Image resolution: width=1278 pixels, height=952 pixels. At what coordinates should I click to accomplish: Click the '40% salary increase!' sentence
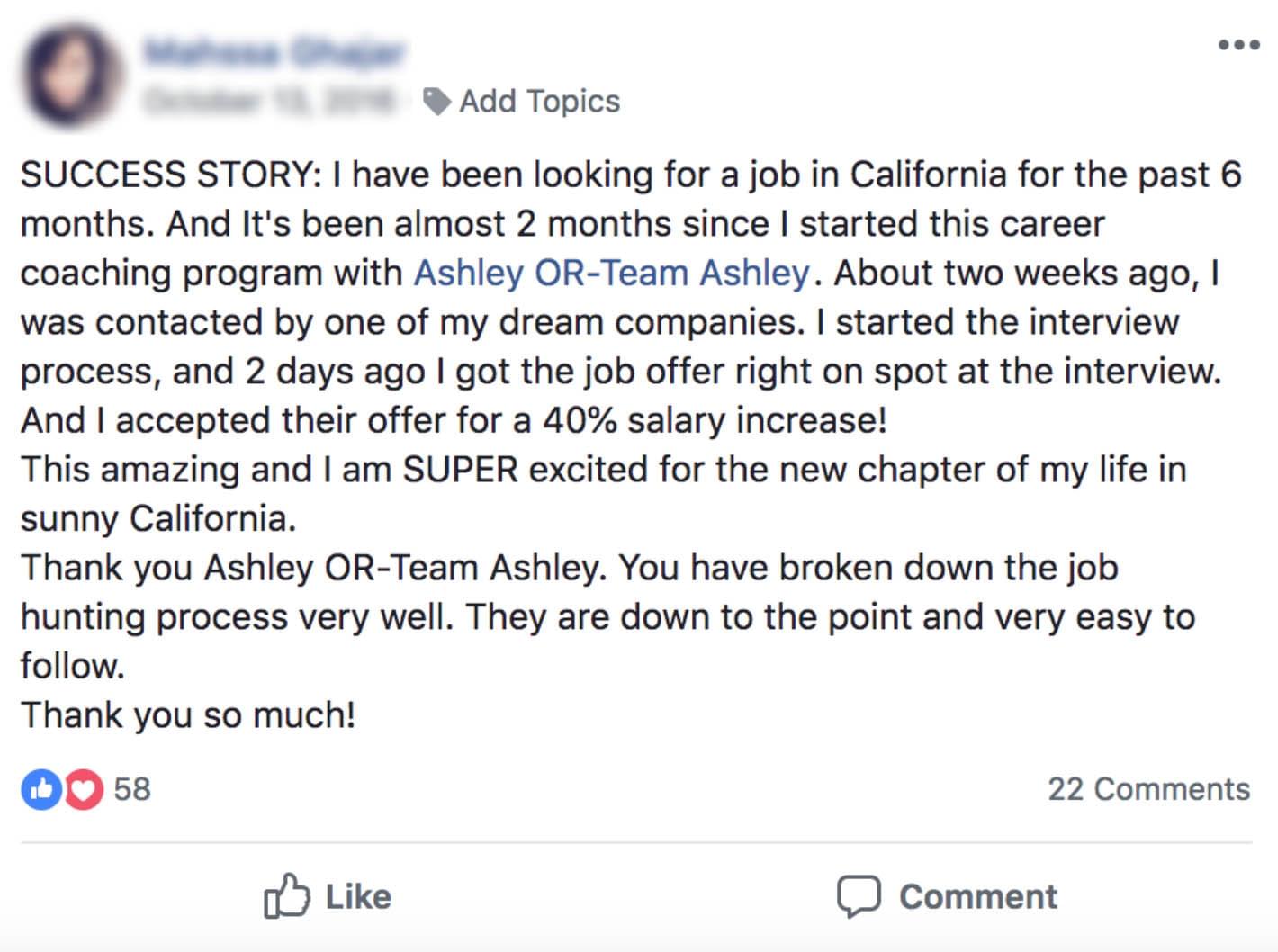715,420
